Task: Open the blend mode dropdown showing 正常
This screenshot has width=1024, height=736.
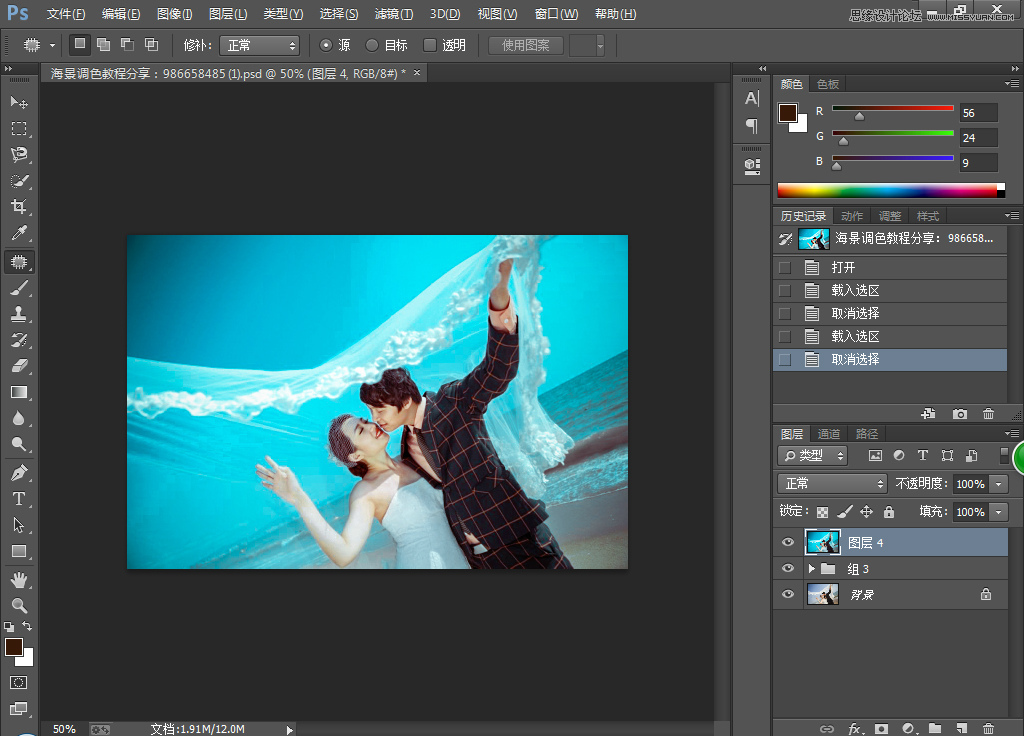Action: tap(832, 483)
